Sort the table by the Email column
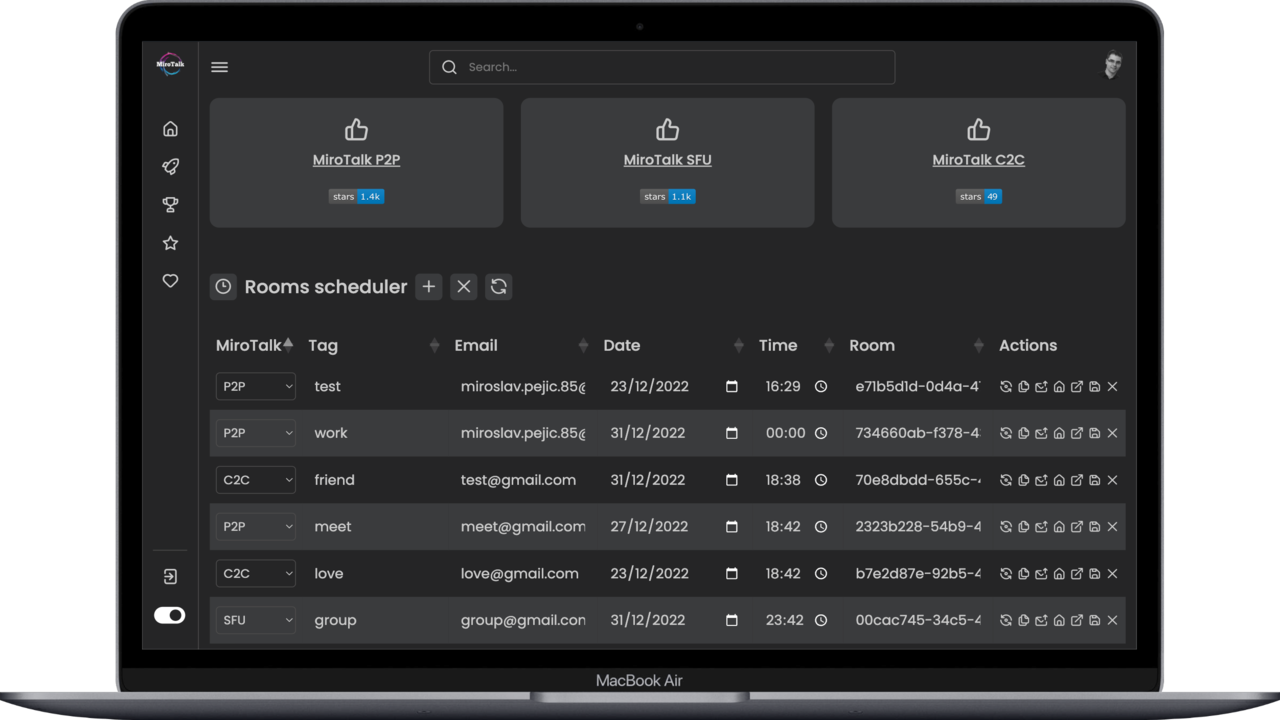 (x=583, y=345)
